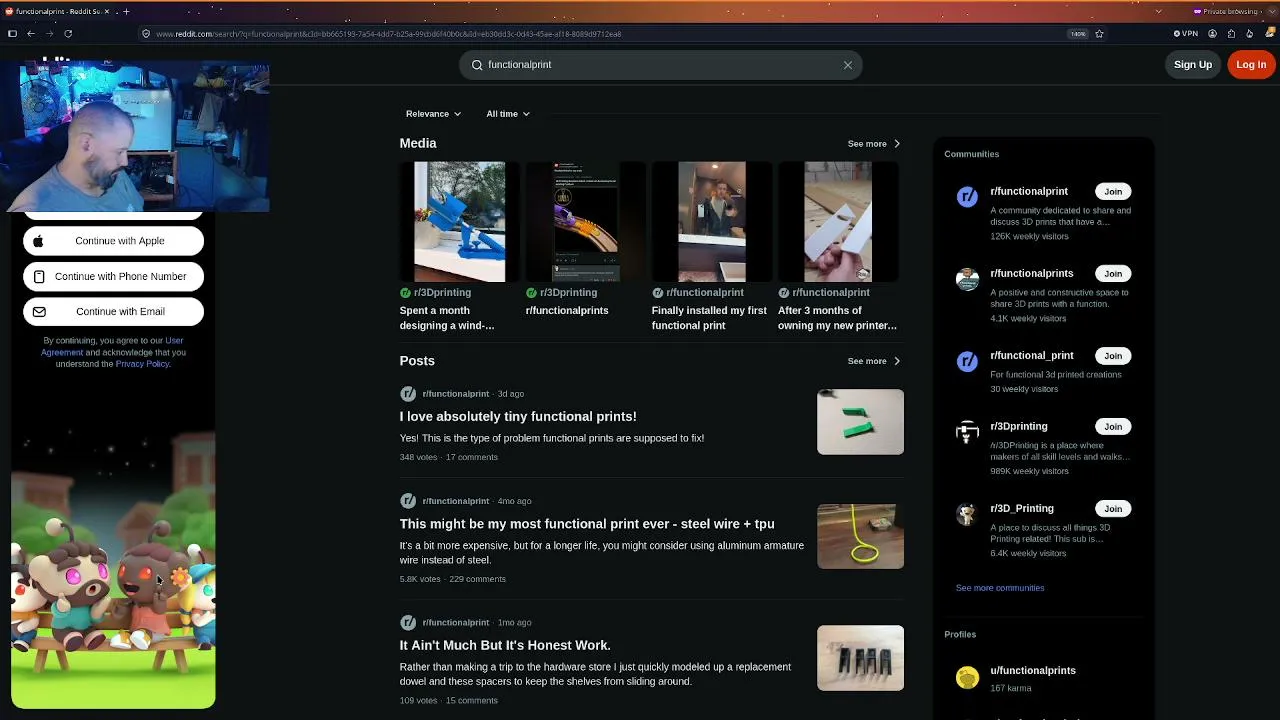
Task: Close the functionalprint Reddit Search tab
Action: tap(108, 11)
